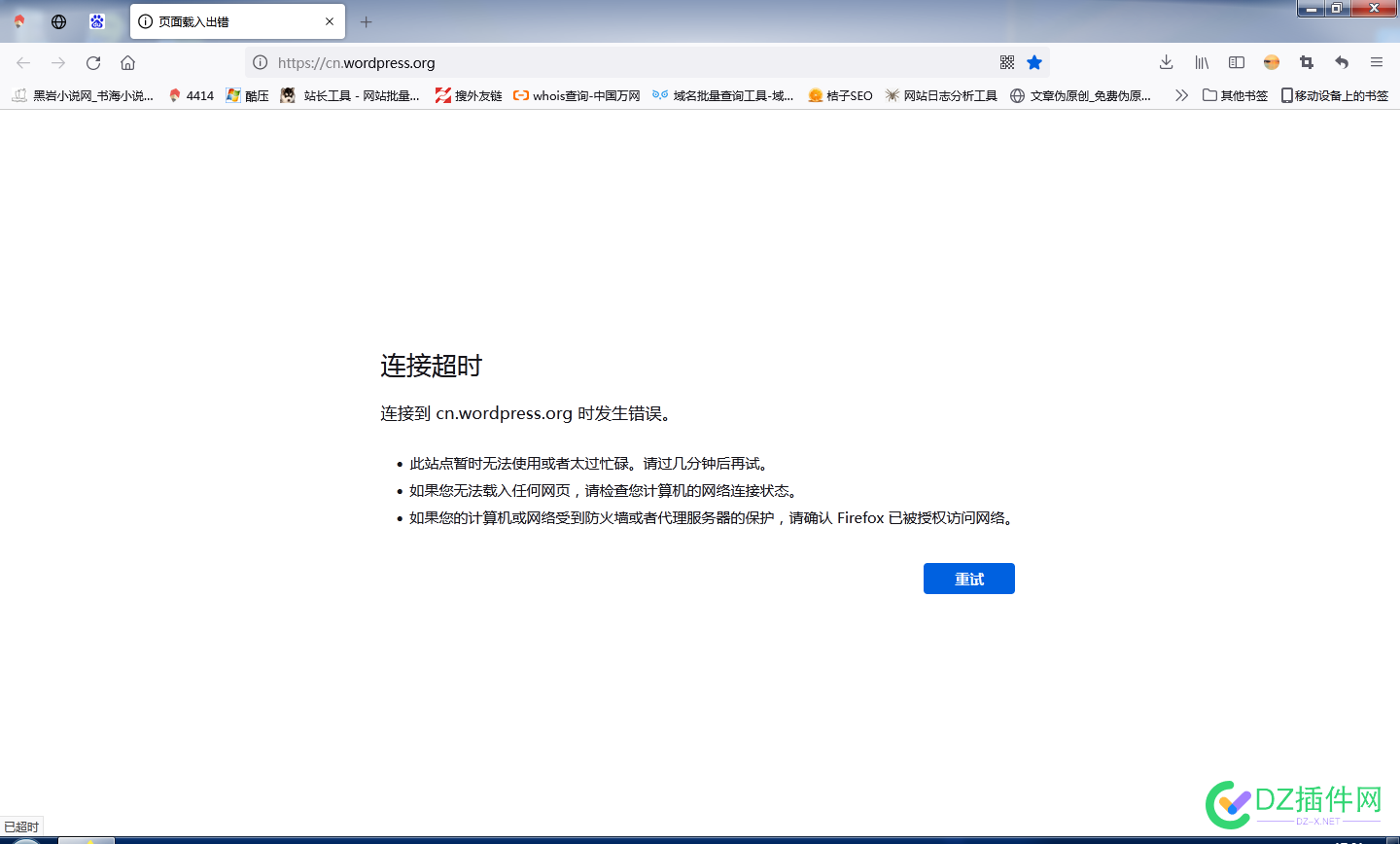Open the downloads arrow icon

pyautogui.click(x=1166, y=62)
